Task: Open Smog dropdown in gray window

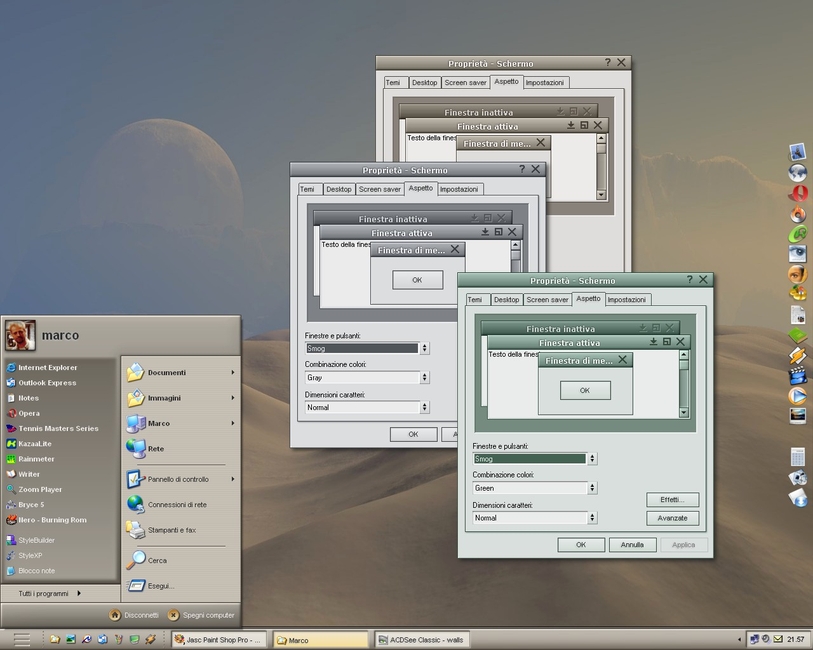Action: (x=424, y=348)
